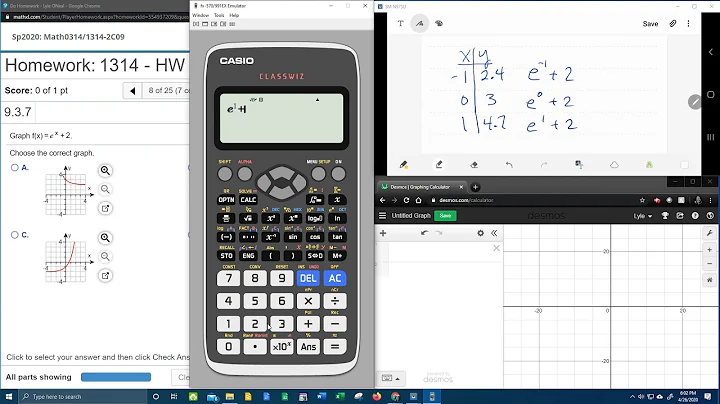Click the white color swatch in notes toolbar
Image resolution: width=720 pixels, height=404 pixels.
[684, 165]
